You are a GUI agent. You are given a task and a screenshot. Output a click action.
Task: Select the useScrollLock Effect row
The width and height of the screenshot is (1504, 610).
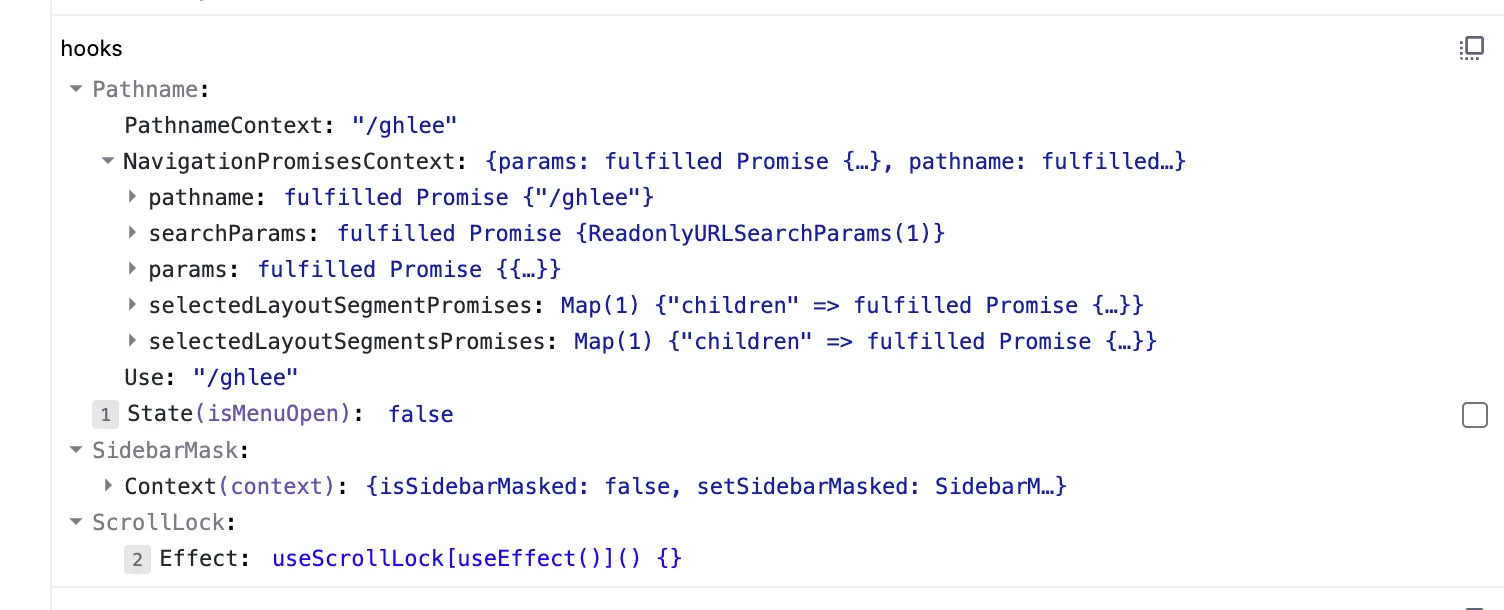tap(476, 558)
